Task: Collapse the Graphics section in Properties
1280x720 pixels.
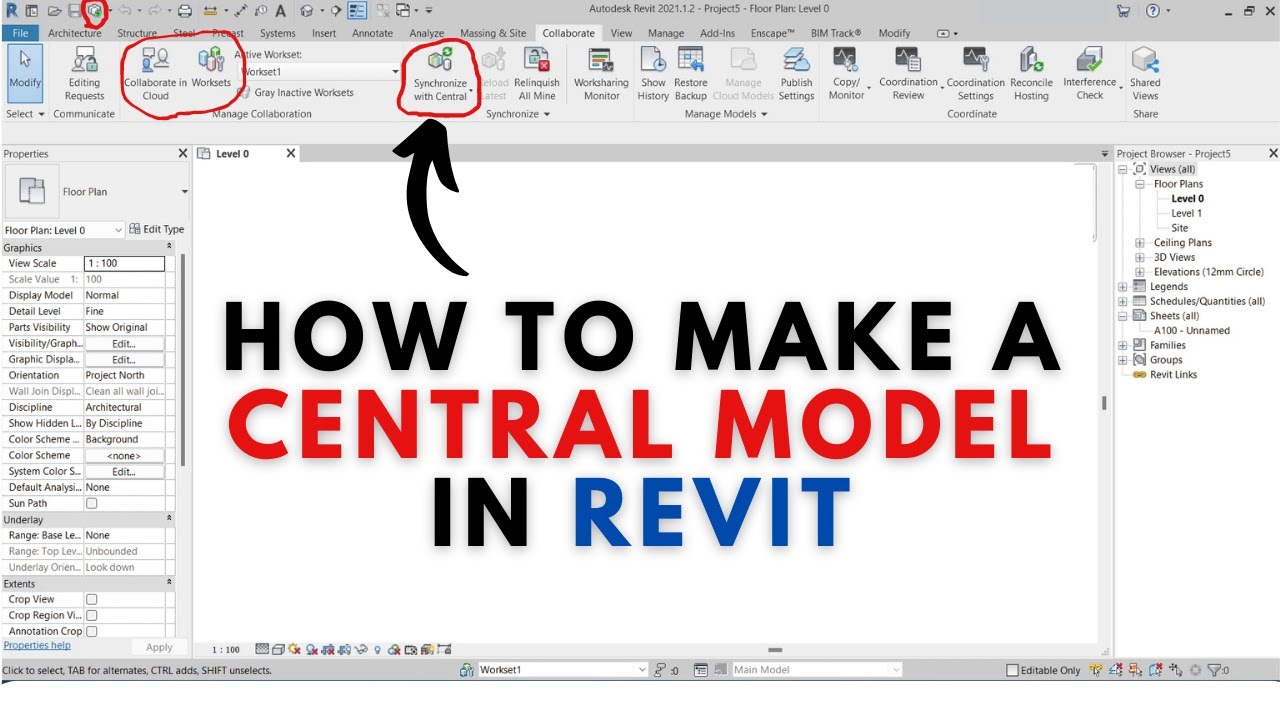Action: point(168,247)
